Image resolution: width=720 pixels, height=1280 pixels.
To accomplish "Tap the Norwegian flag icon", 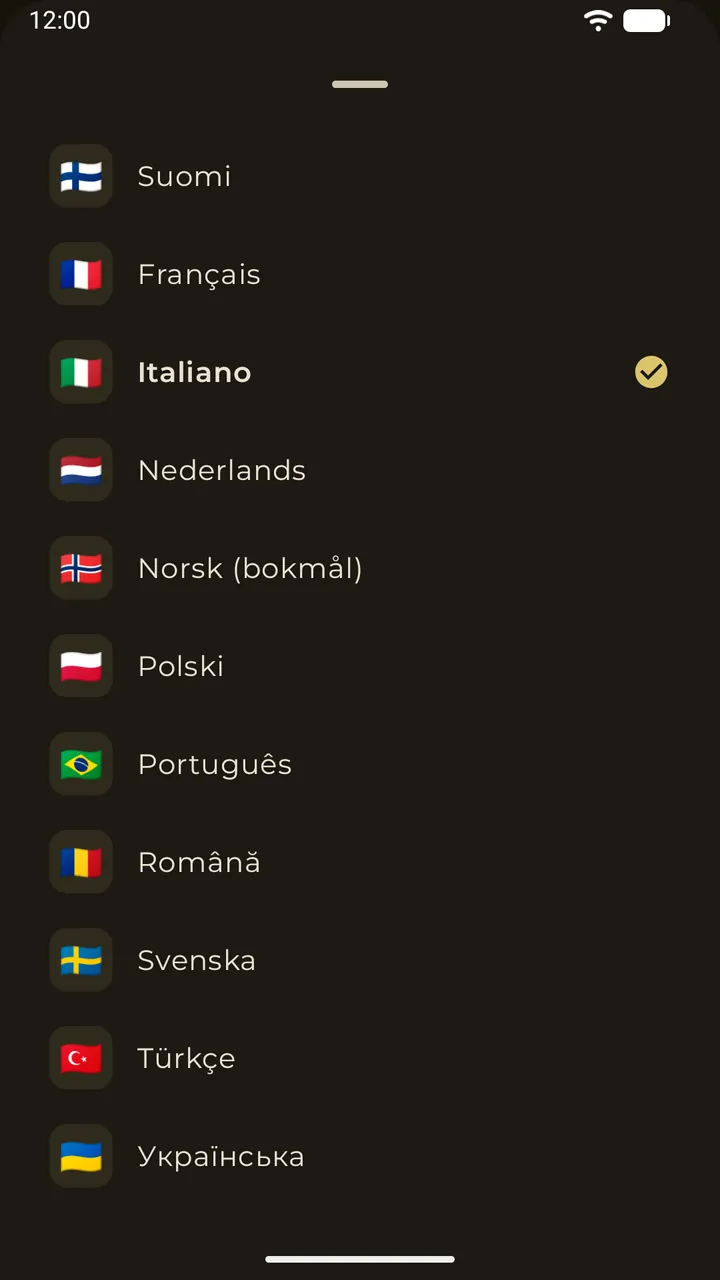I will click(x=81, y=568).
